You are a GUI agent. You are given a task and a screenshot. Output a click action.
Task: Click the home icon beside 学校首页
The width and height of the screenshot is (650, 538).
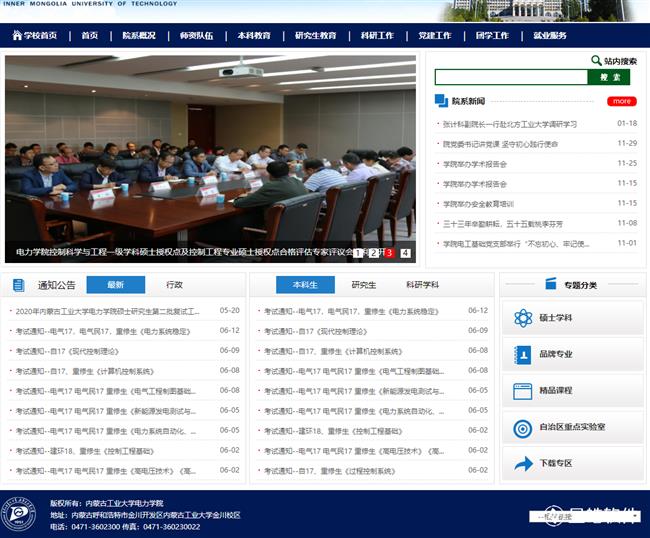click(17, 36)
